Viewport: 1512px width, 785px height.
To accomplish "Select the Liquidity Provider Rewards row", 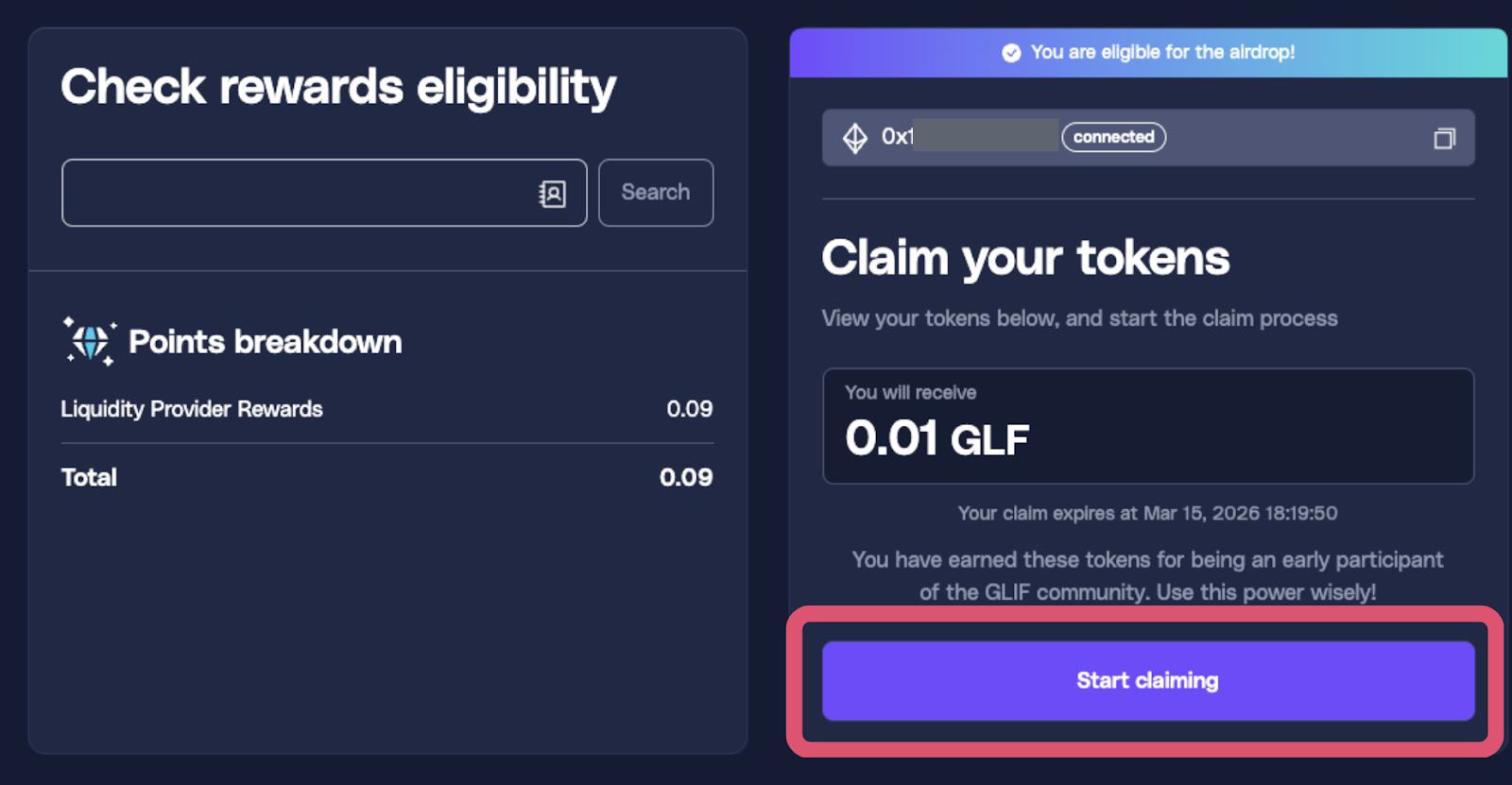I will [x=191, y=409].
